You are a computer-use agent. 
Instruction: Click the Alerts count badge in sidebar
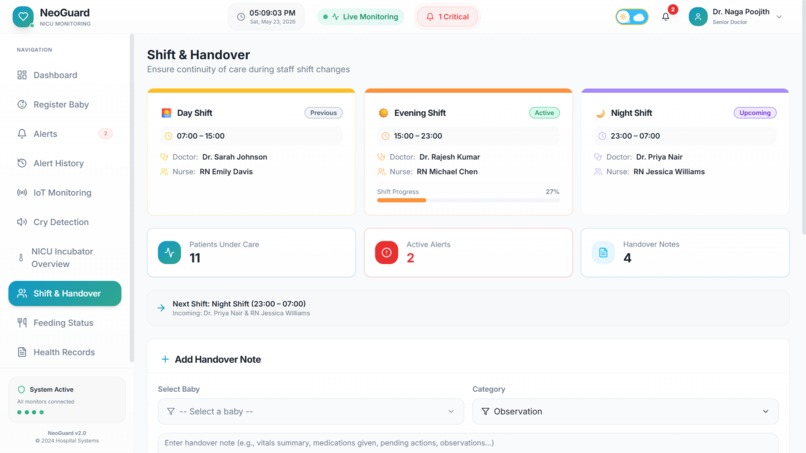coord(105,134)
